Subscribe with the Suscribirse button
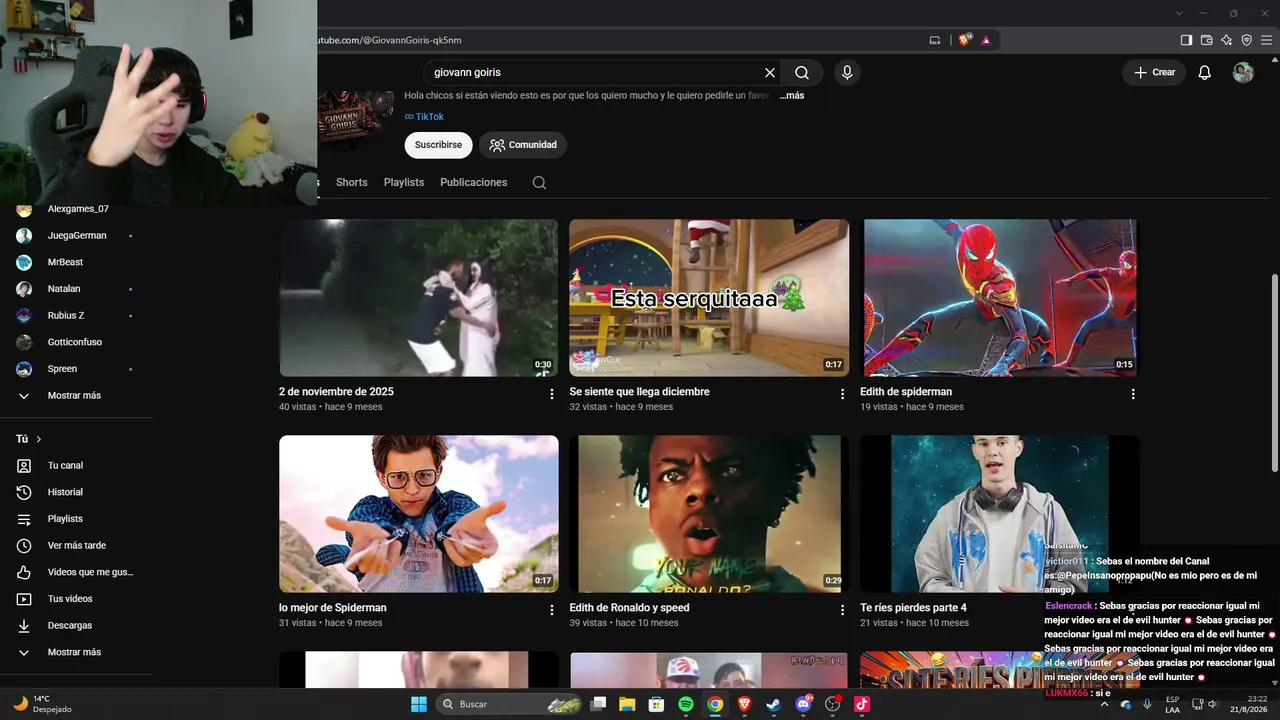1280x720 pixels. [x=438, y=145]
